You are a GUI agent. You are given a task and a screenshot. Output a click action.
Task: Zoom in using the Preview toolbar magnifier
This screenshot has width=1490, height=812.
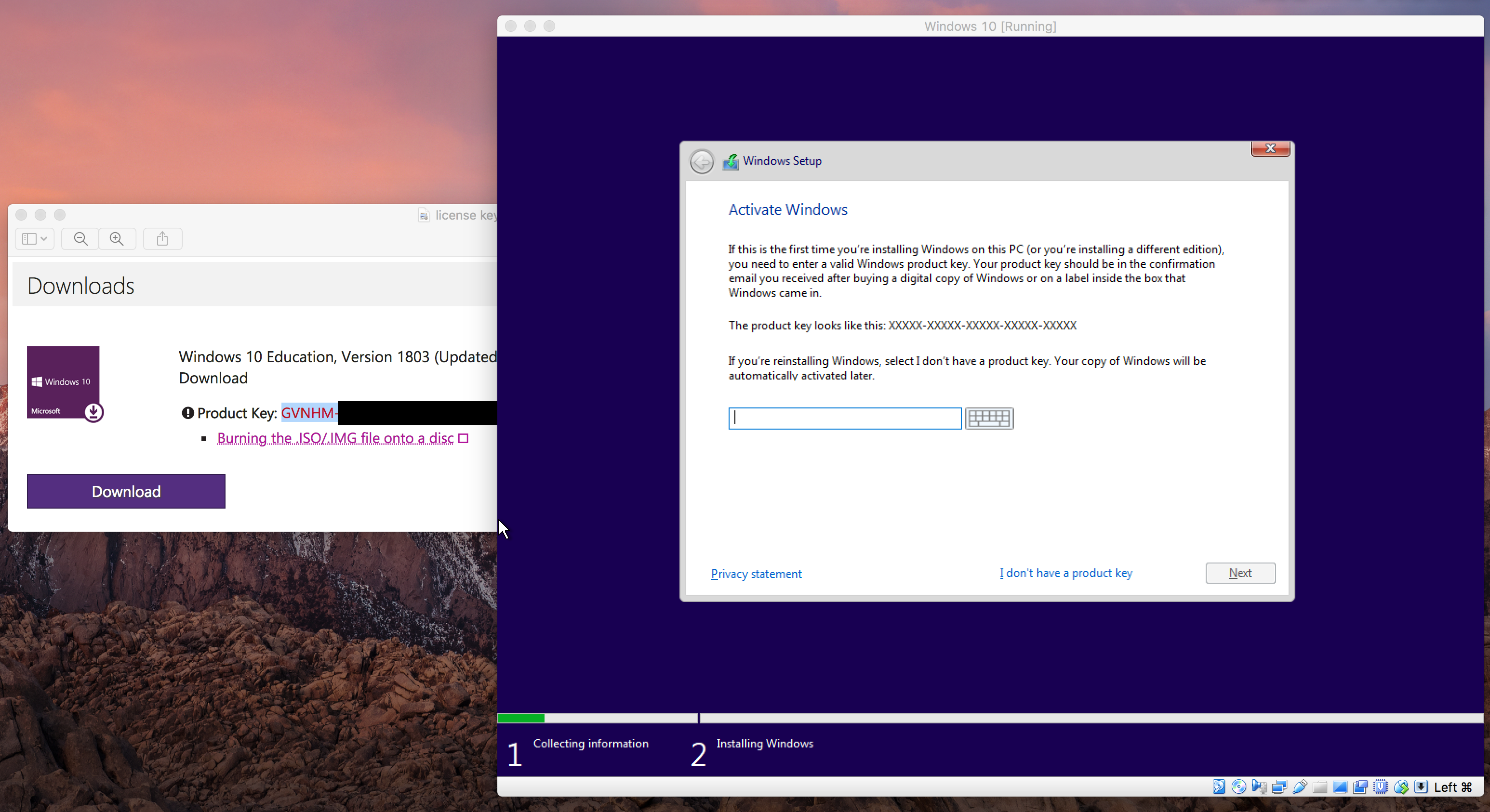[x=117, y=239]
